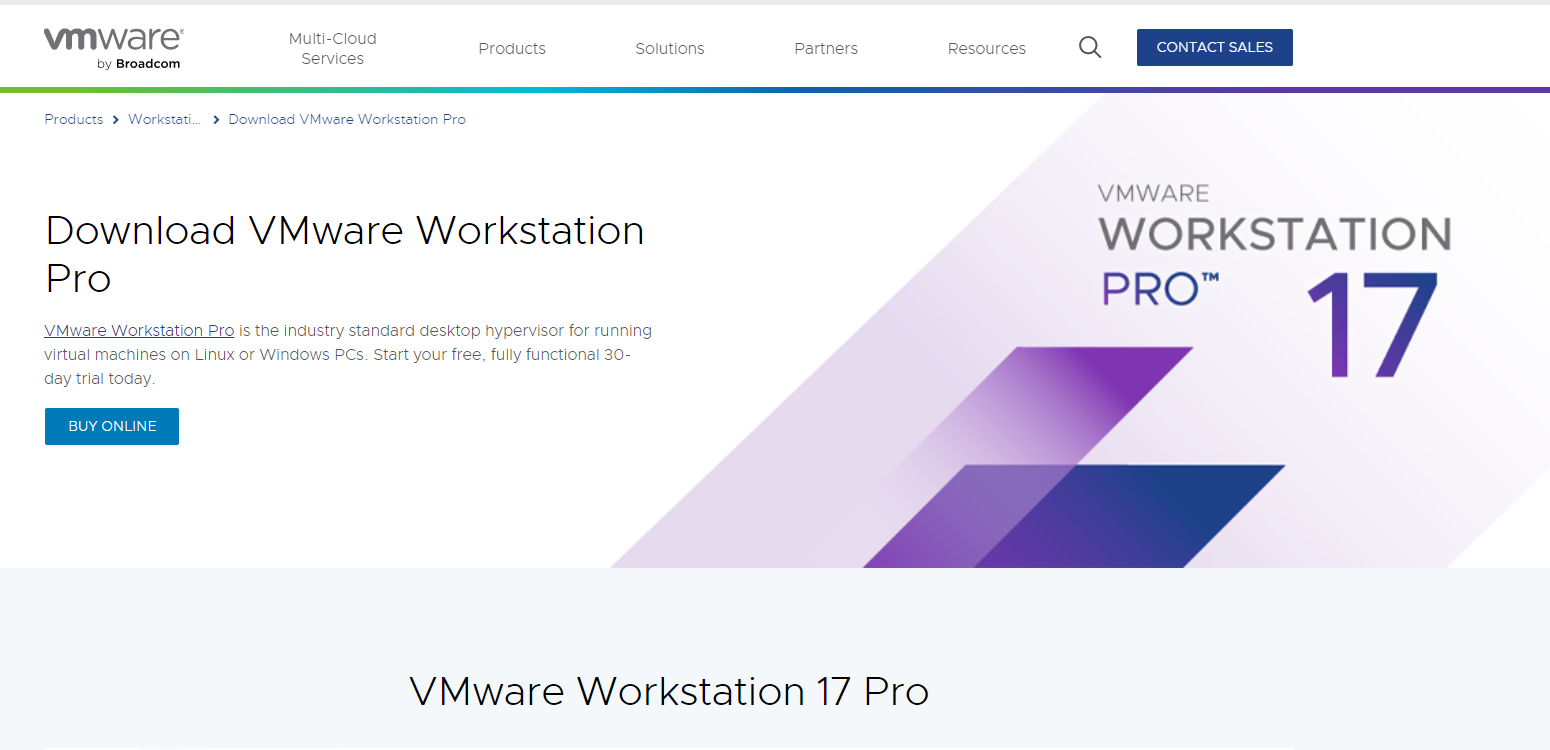Viewport: 1550px width, 750px height.
Task: Click the VMware Workstation 17 Pro section title
Action: click(669, 691)
